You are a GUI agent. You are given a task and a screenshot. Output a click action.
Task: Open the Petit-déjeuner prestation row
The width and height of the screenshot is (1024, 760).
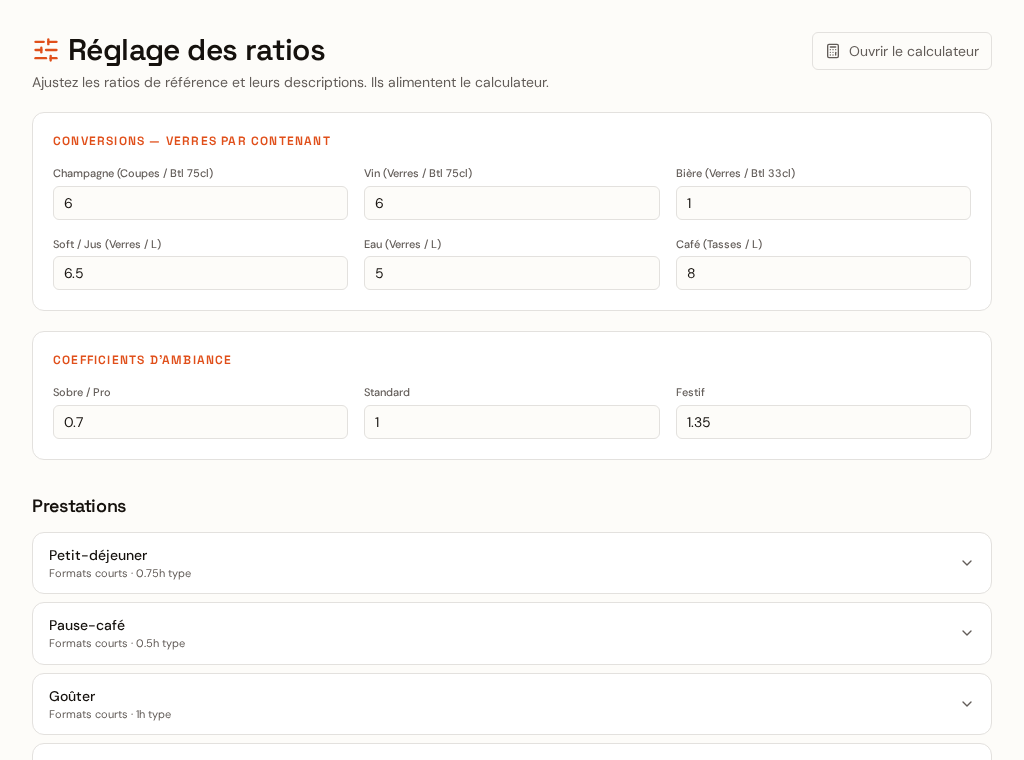(511, 563)
